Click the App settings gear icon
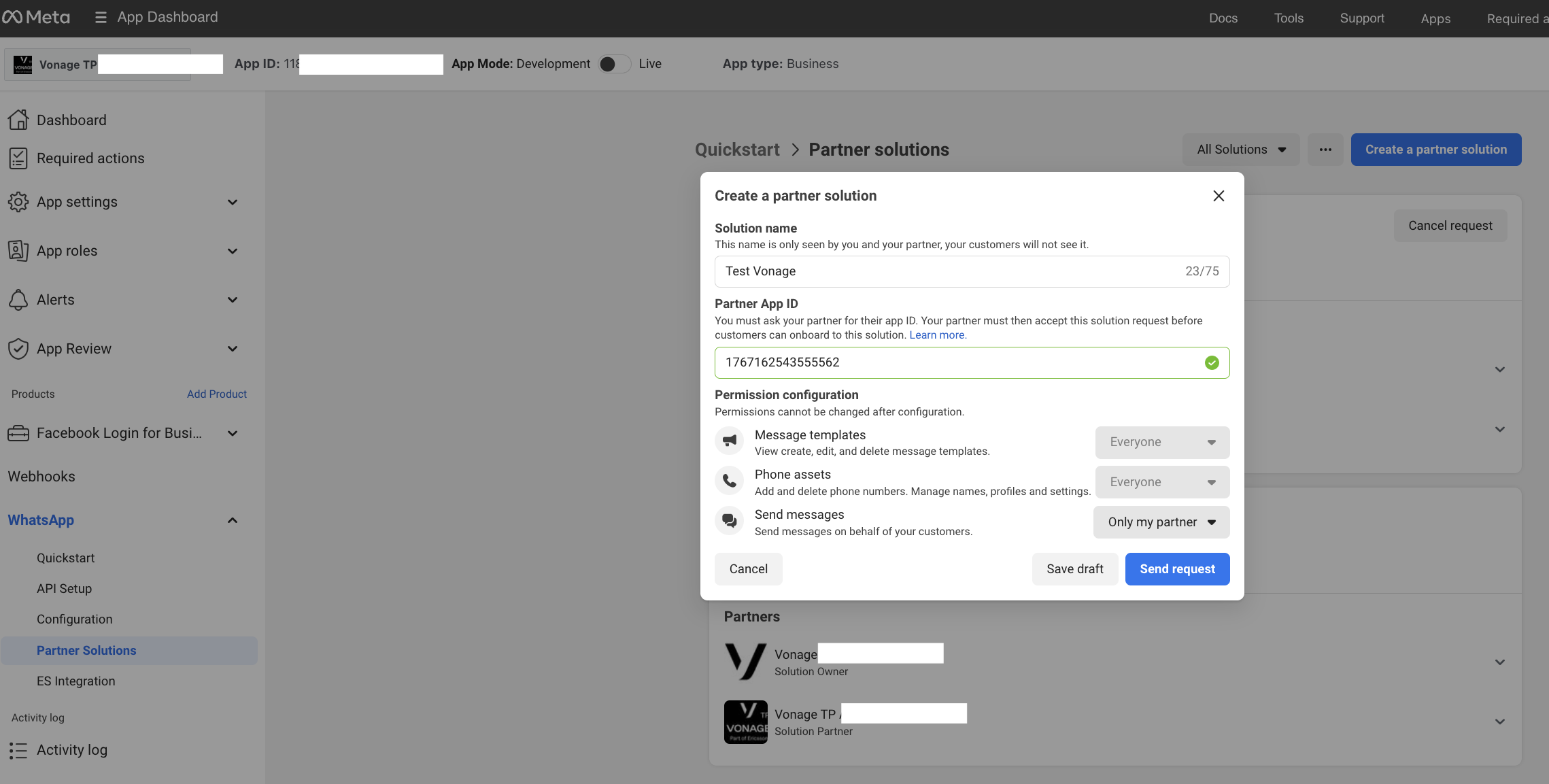The image size is (1549, 784). tap(18, 202)
